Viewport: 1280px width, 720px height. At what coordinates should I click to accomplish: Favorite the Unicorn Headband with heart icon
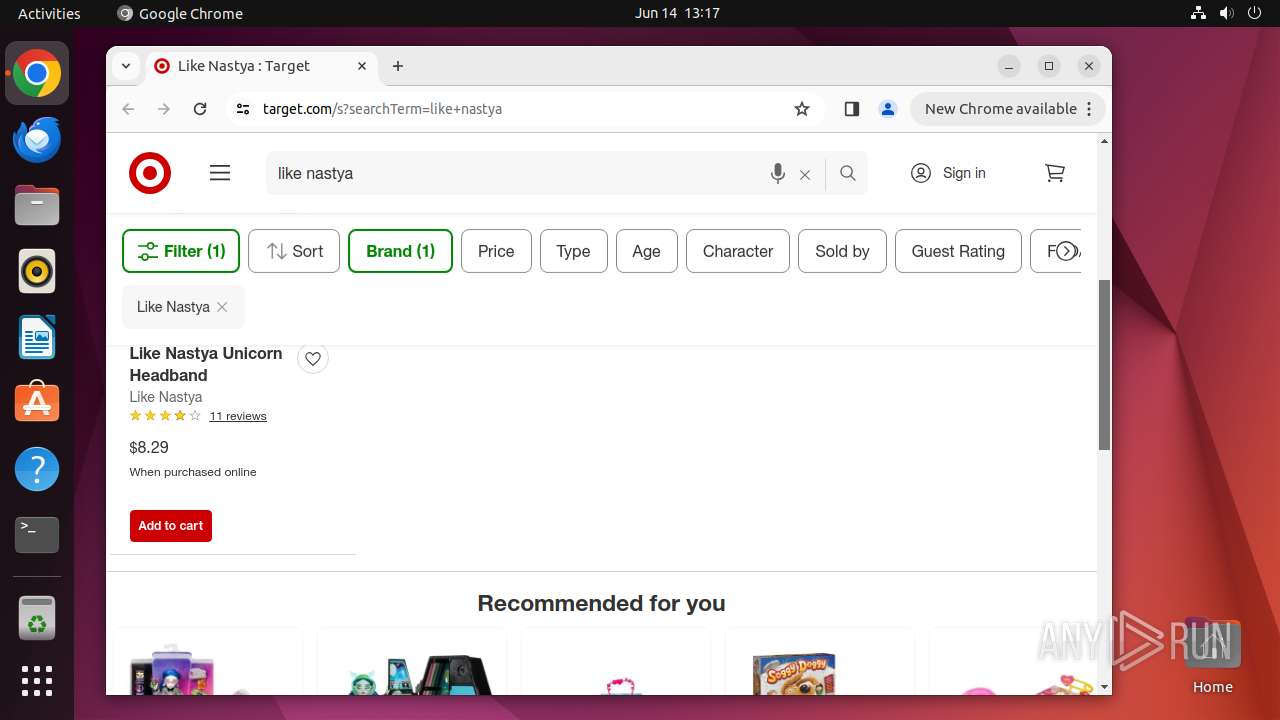[x=313, y=358]
